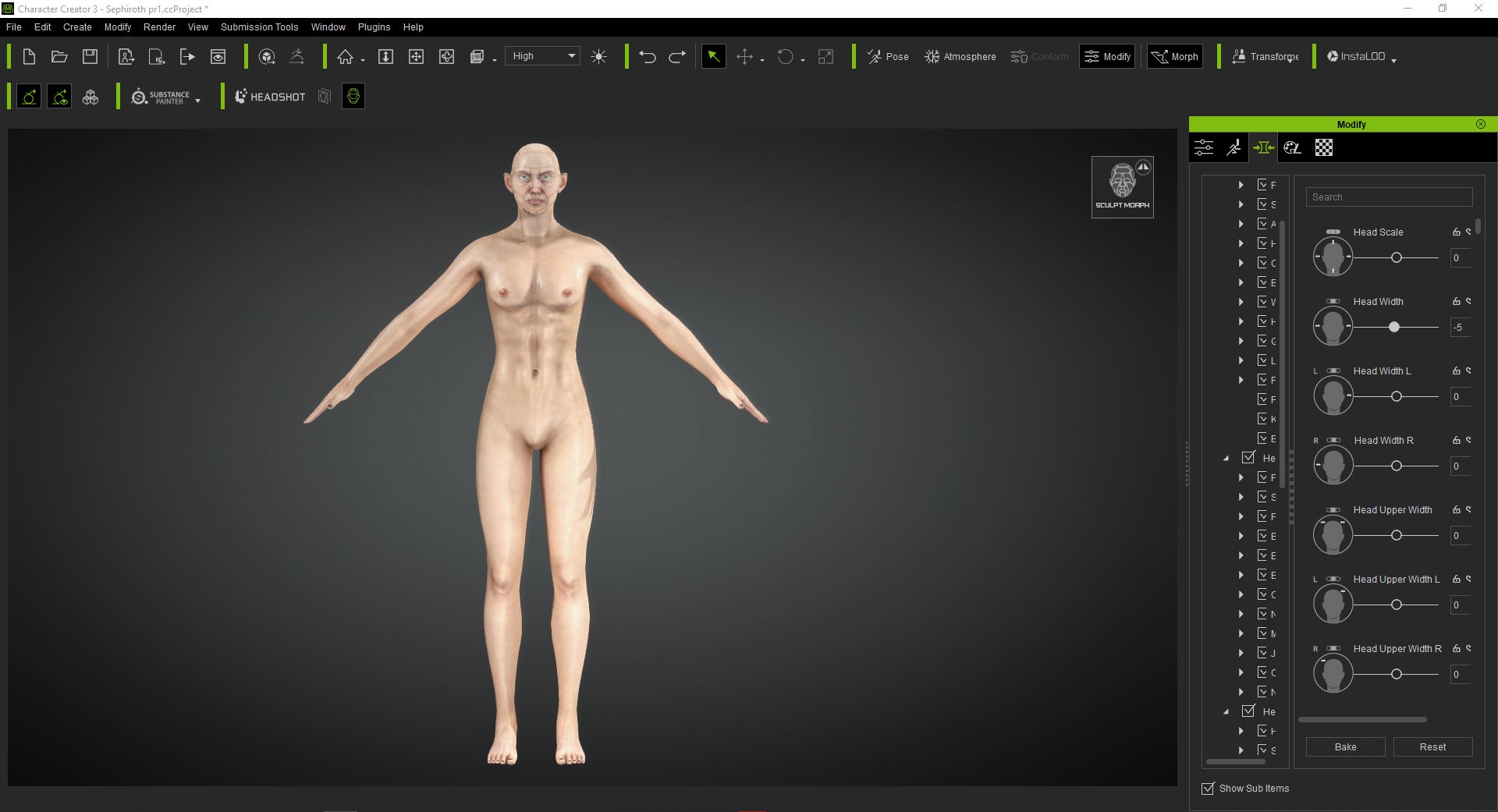The image size is (1498, 812).
Task: Toggle the second He group checkbox
Action: [x=1248, y=711]
